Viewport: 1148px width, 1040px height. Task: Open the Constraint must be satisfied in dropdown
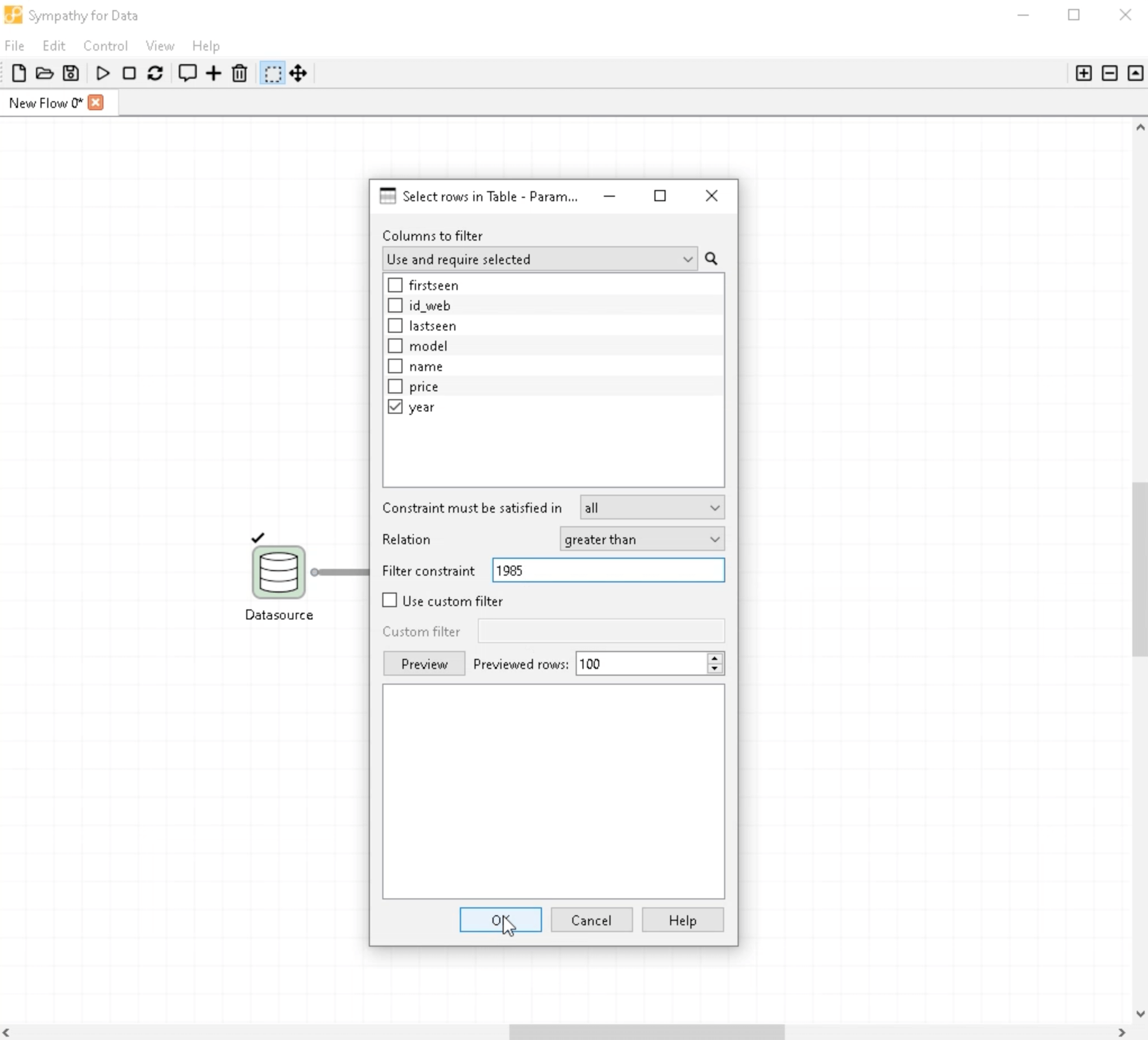[x=652, y=508]
